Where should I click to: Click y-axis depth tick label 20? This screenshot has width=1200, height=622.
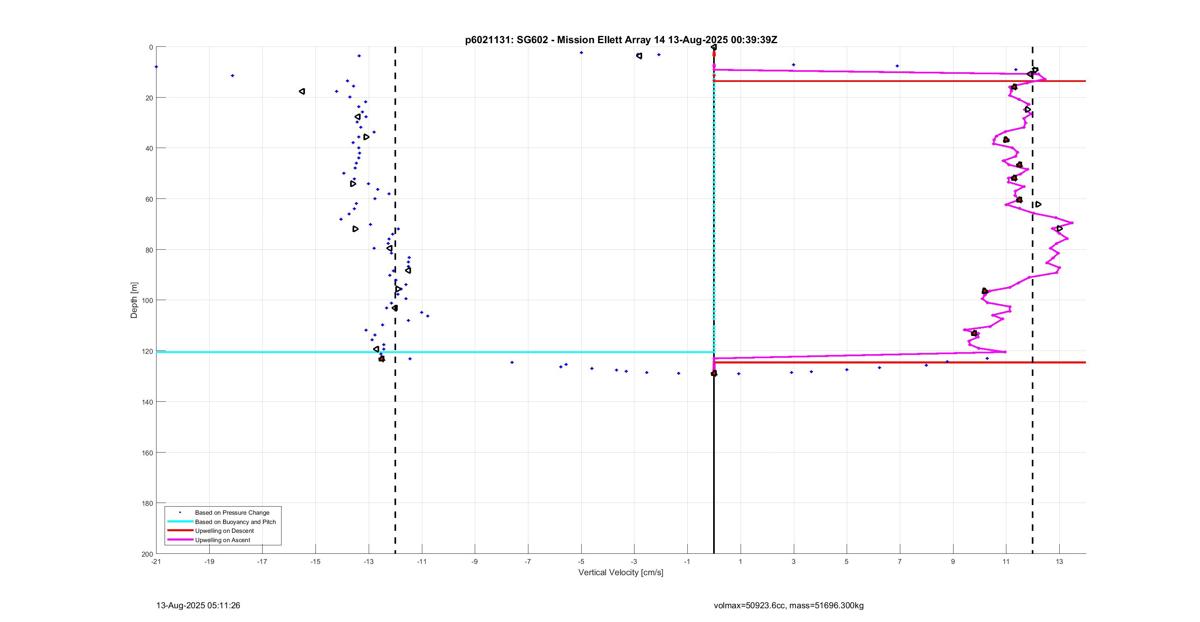tap(148, 98)
